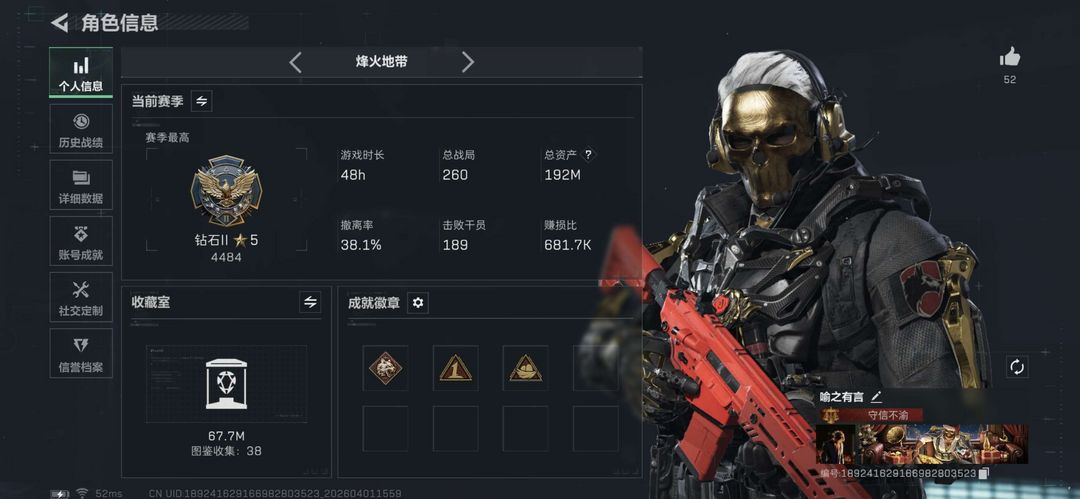This screenshot has width=1080, height=499.
Task: Click the question mark next to 总资产
Action: pos(588,155)
